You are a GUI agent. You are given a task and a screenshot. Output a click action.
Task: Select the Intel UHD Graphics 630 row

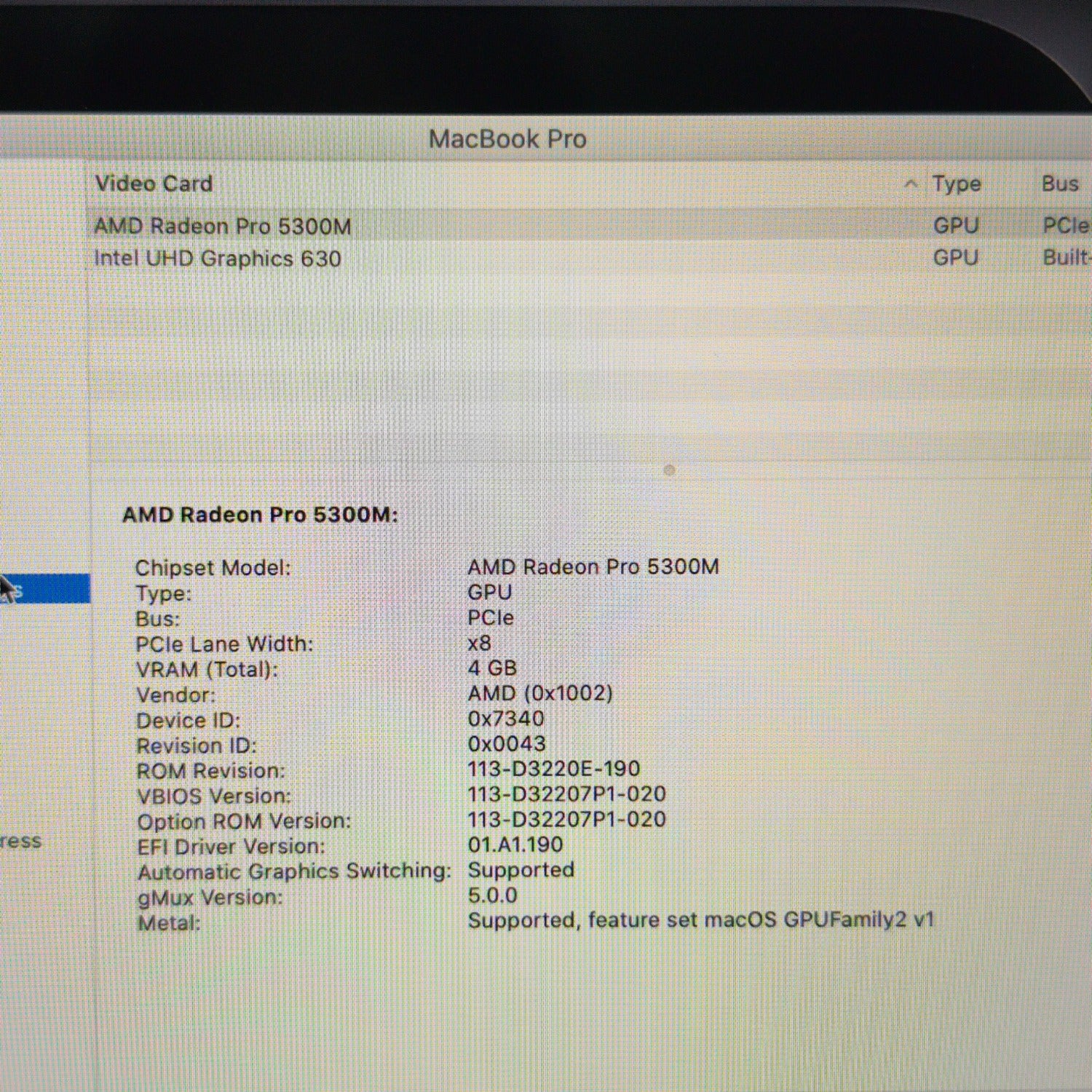tap(218, 259)
